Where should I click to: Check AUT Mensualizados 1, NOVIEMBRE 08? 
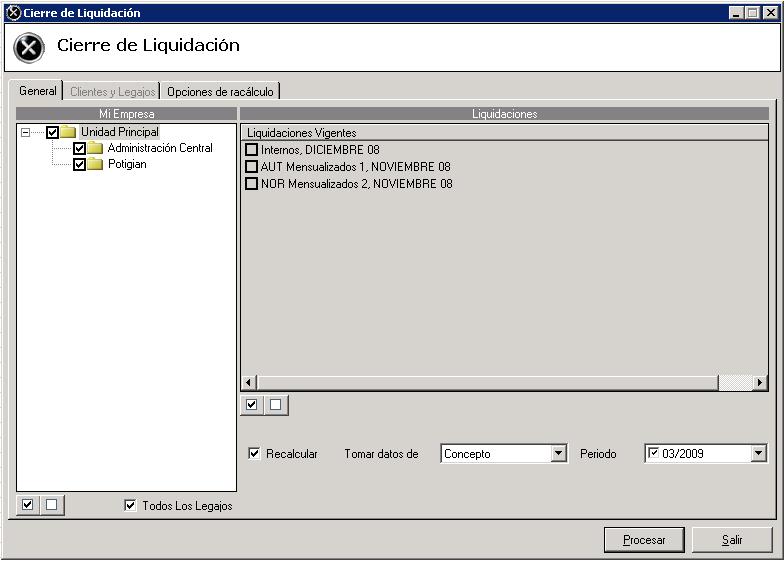(252, 167)
